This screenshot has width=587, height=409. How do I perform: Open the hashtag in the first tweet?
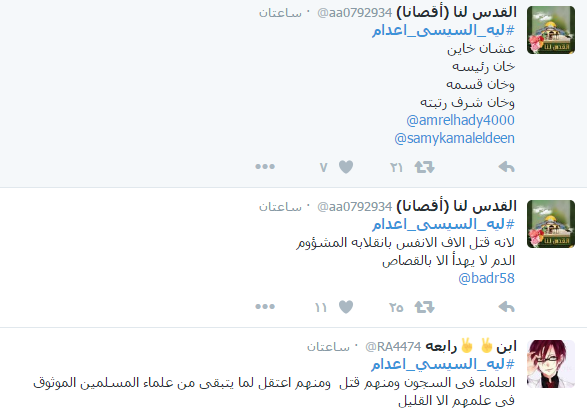(443, 30)
